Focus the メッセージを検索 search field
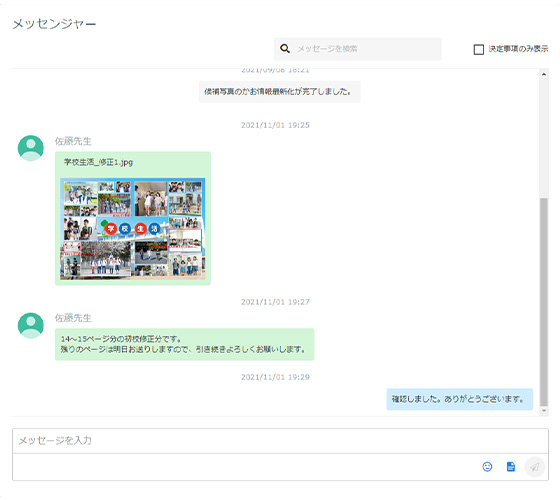Screen dimensions: 560x500 pos(358,49)
